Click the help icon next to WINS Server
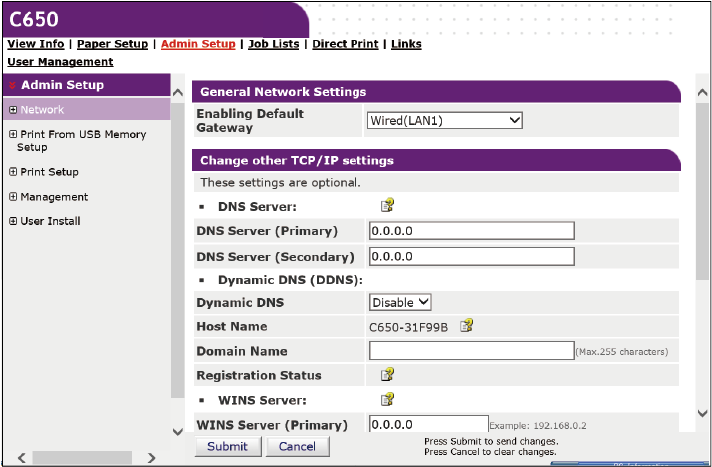The height and width of the screenshot is (467, 712). coord(387,399)
